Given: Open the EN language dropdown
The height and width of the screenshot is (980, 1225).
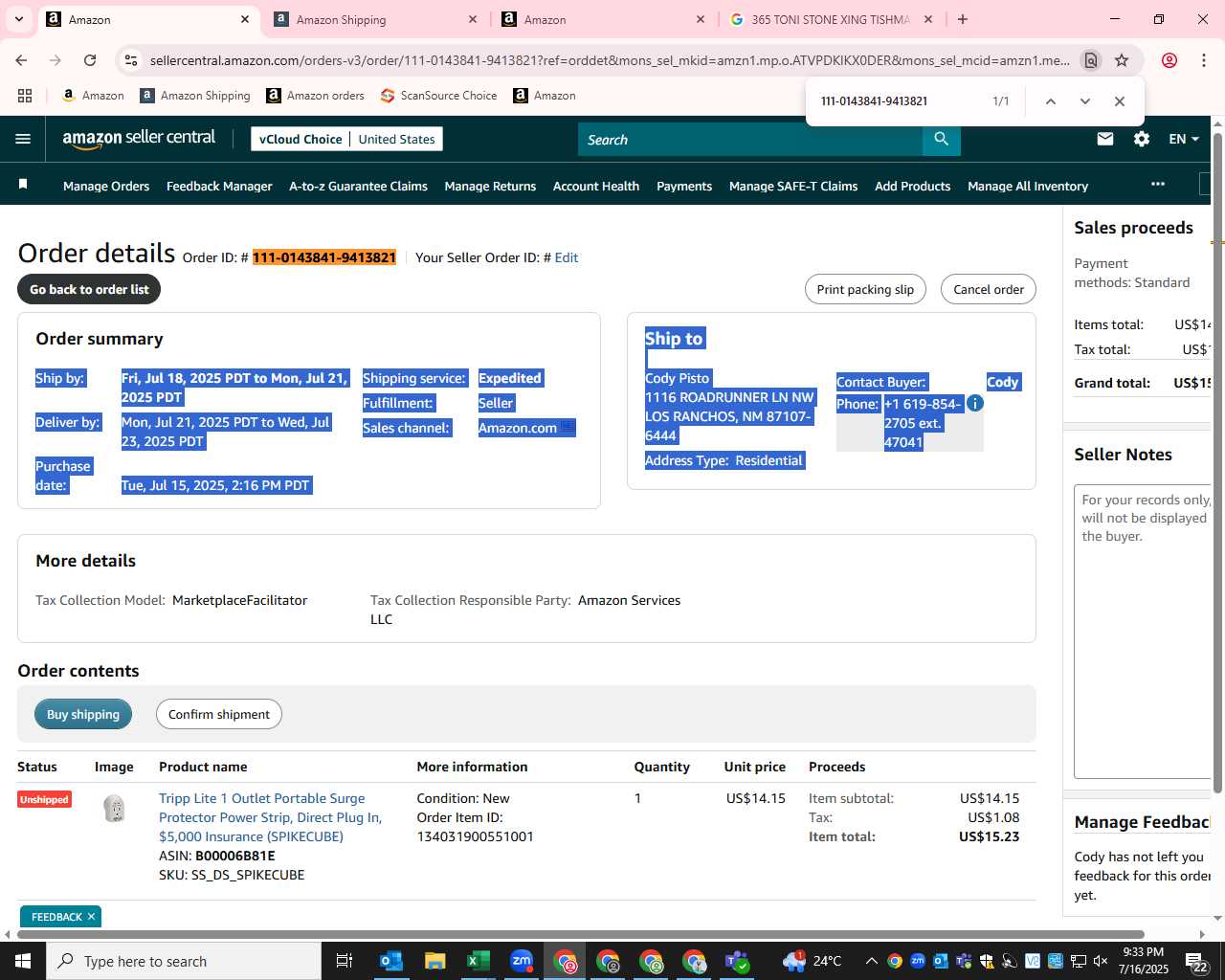Looking at the screenshot, I should pyautogui.click(x=1184, y=139).
